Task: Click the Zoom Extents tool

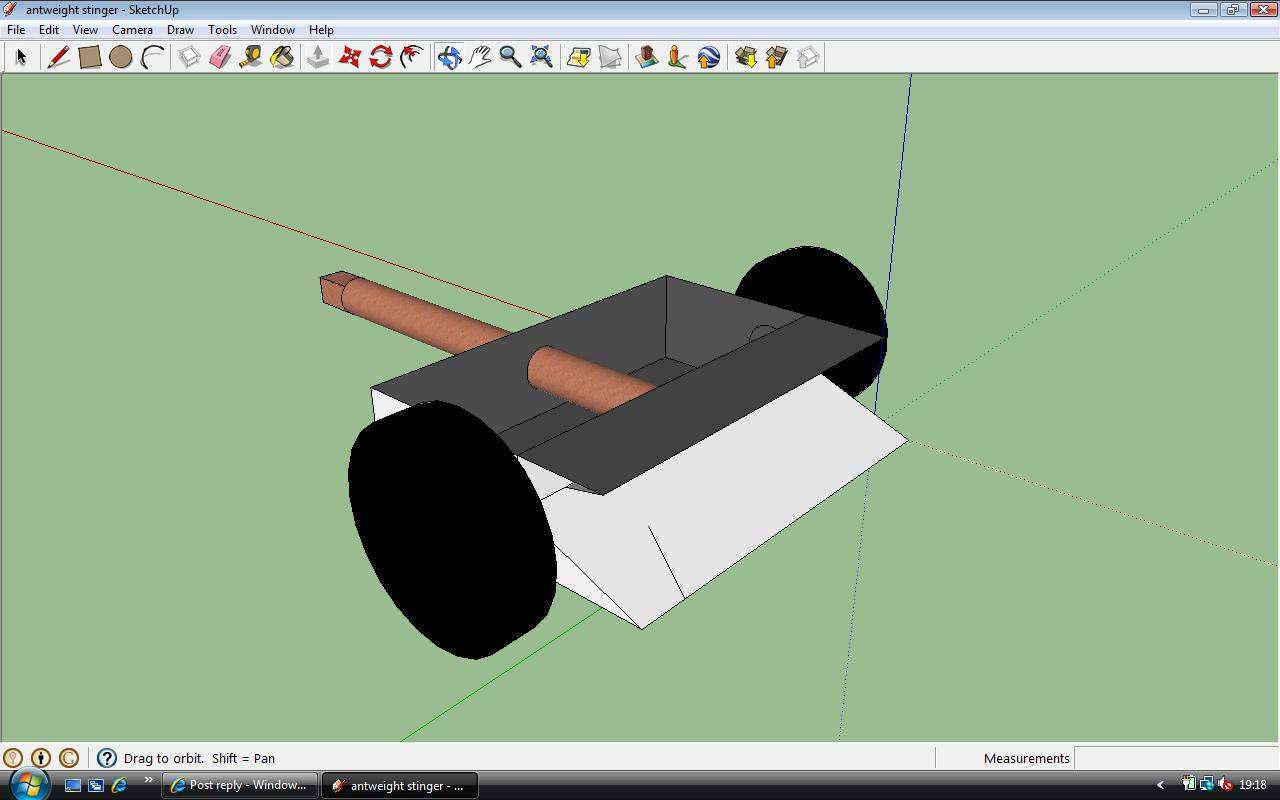Action: pyautogui.click(x=541, y=57)
